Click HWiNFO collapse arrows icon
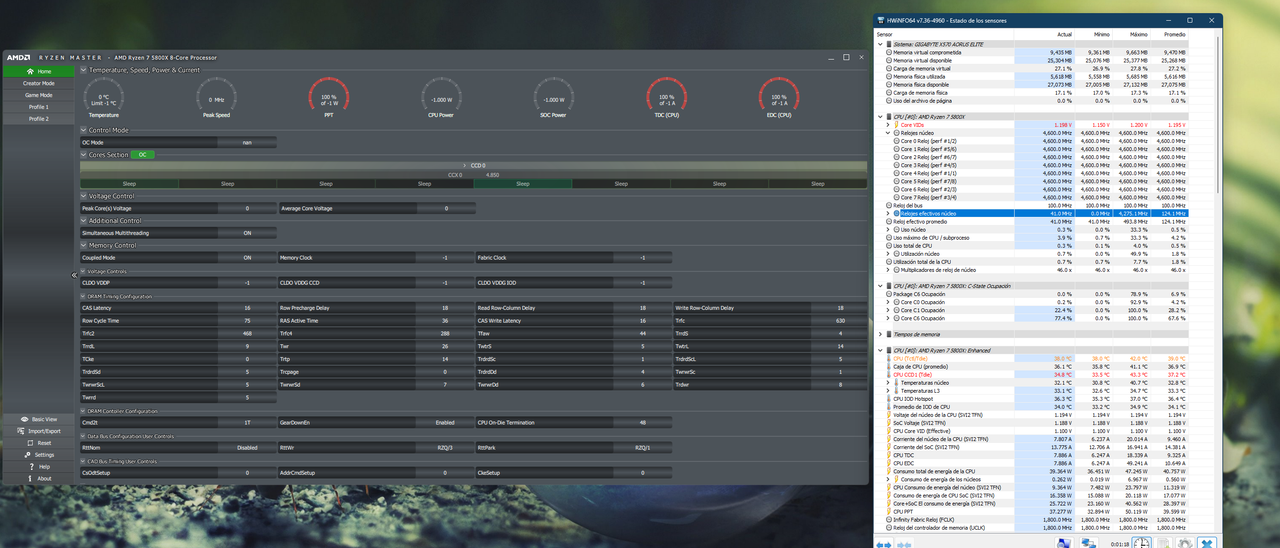Viewport: 1280px width, 548px height. 905,543
